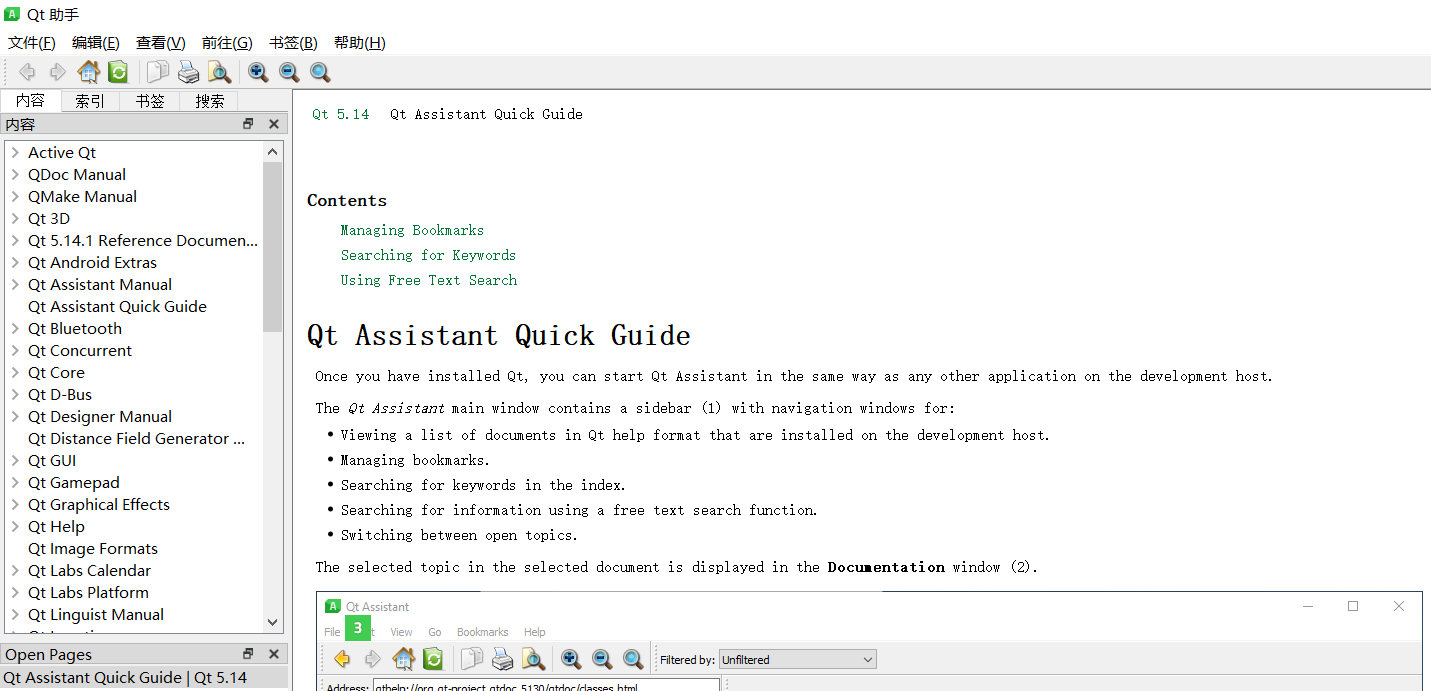1431x691 pixels.
Task: Expand Qt 5.14.1 Reference Documentation node
Action: [15, 241]
